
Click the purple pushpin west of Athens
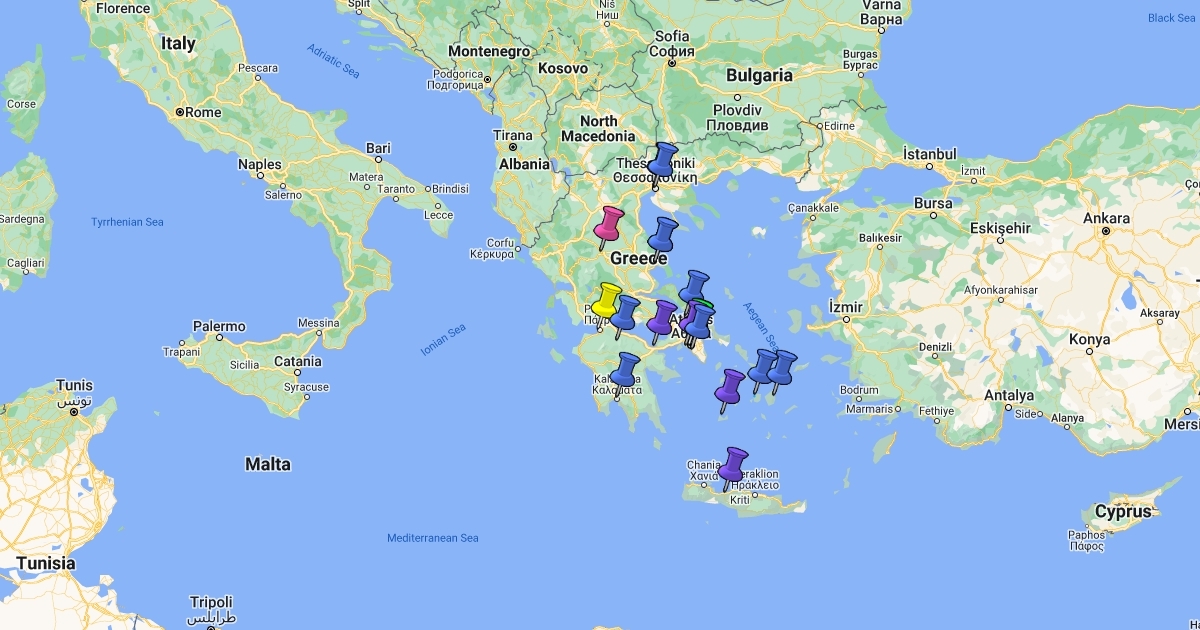(x=661, y=317)
